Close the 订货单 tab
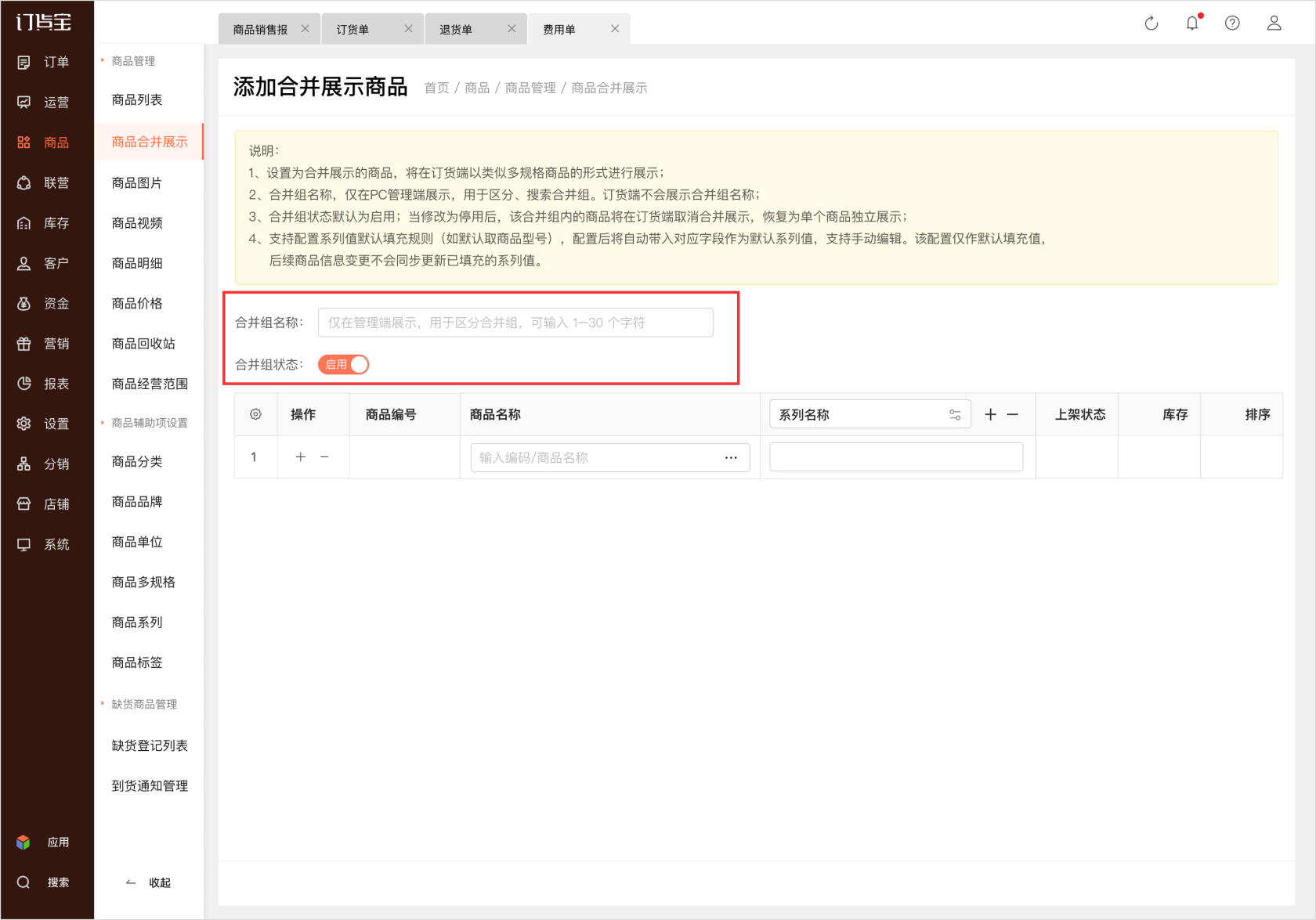 [x=409, y=29]
